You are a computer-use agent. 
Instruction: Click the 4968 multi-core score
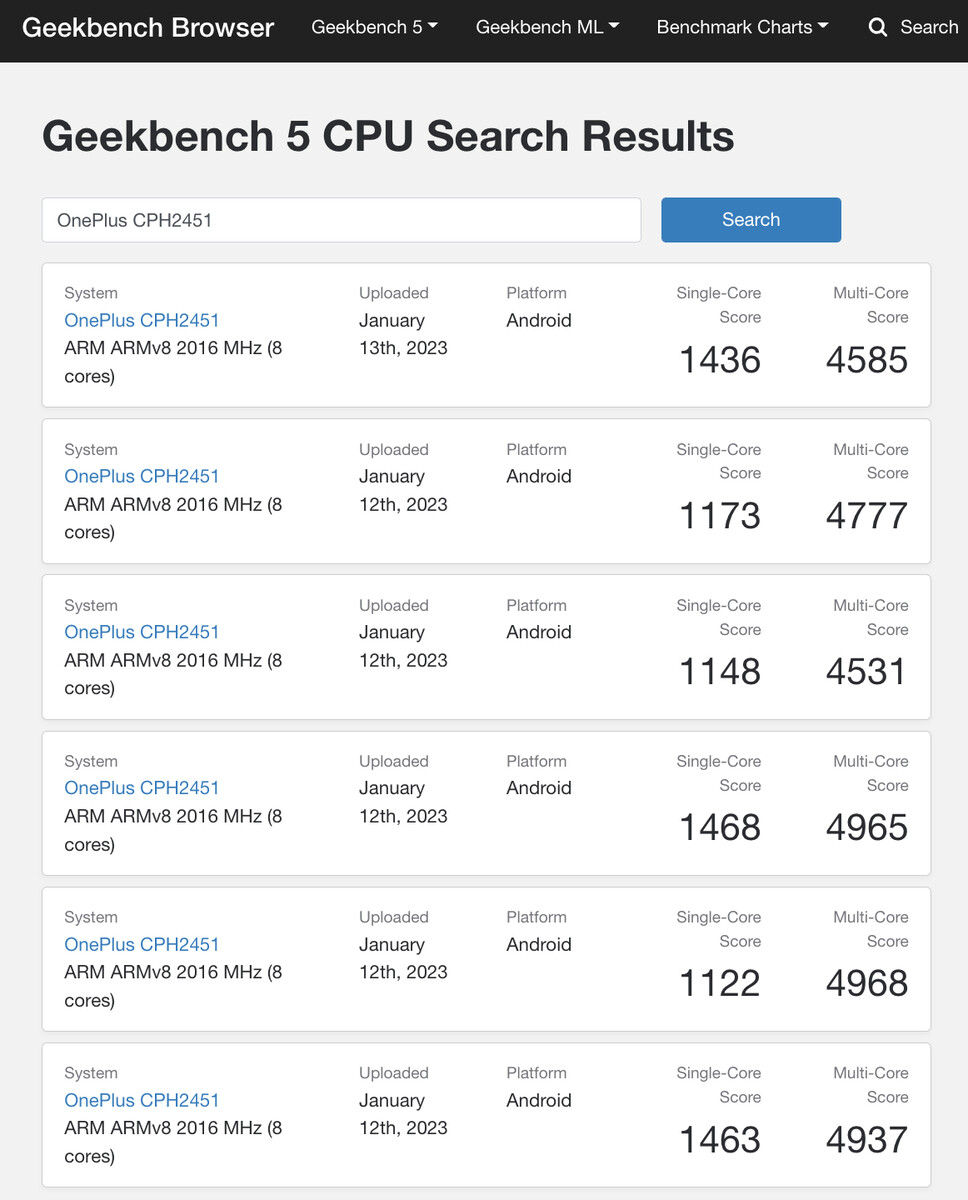click(x=867, y=984)
